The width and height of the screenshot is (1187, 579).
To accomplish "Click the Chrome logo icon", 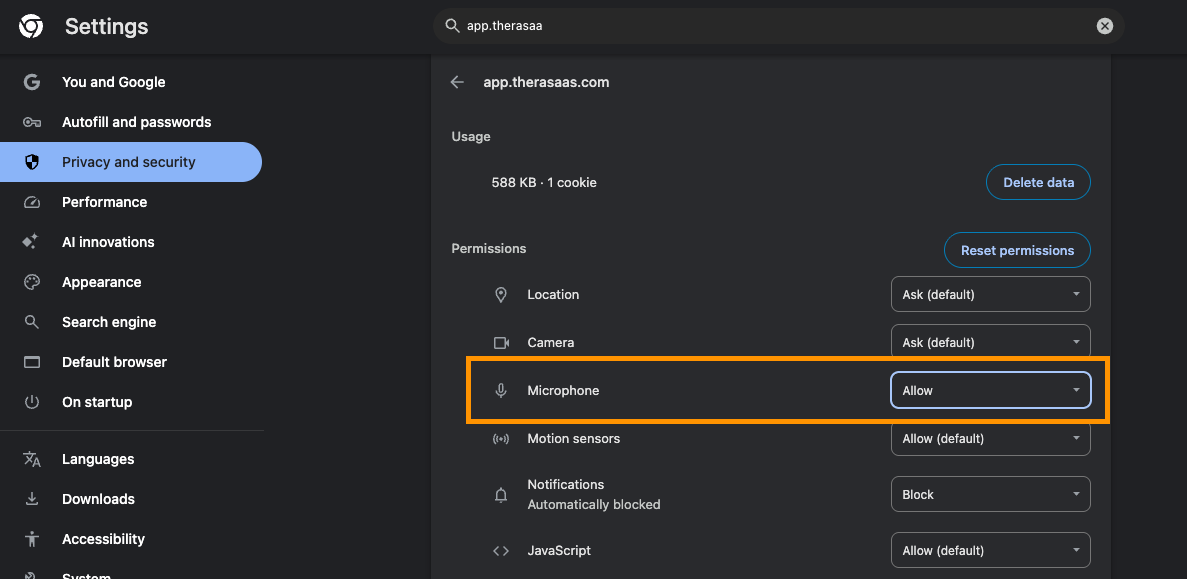I will pos(31,26).
